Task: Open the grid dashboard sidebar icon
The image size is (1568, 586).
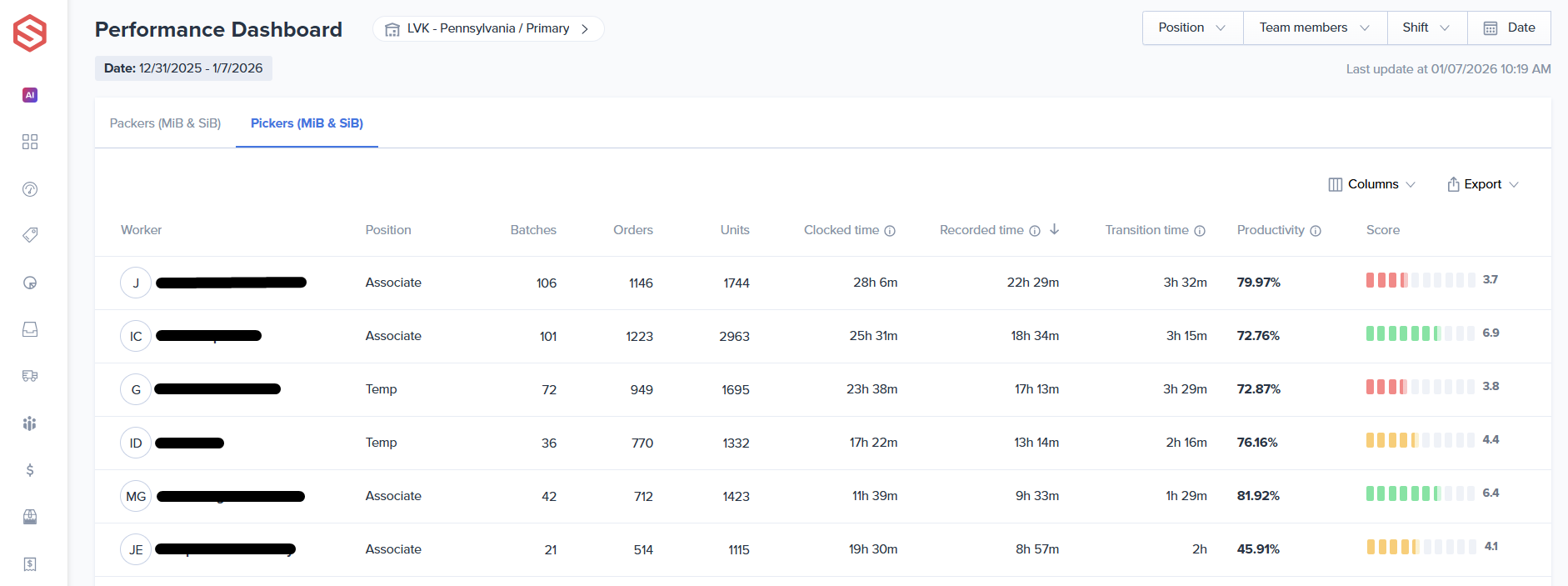Action: click(30, 142)
